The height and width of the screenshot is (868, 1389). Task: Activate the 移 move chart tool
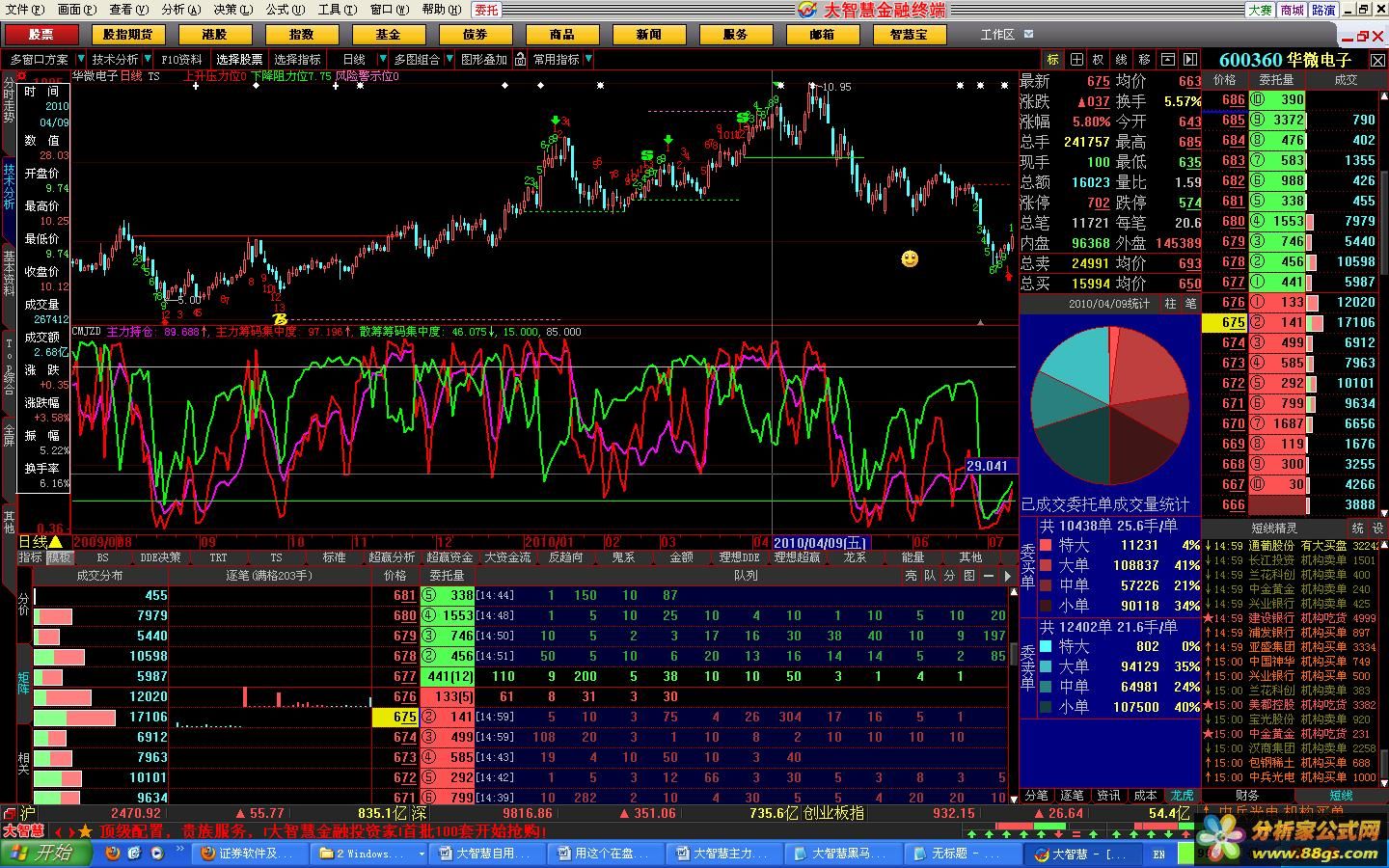[1145, 60]
